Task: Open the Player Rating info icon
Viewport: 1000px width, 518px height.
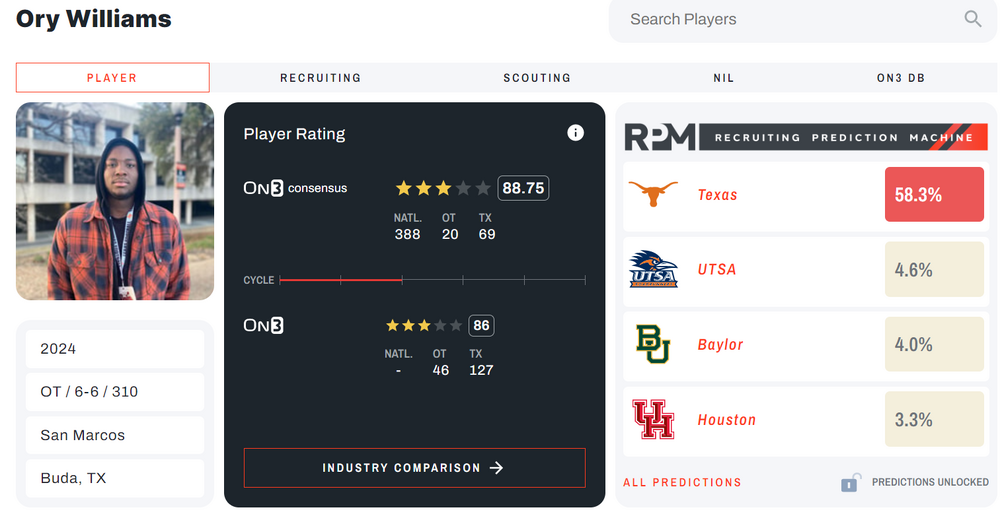Action: click(x=575, y=133)
